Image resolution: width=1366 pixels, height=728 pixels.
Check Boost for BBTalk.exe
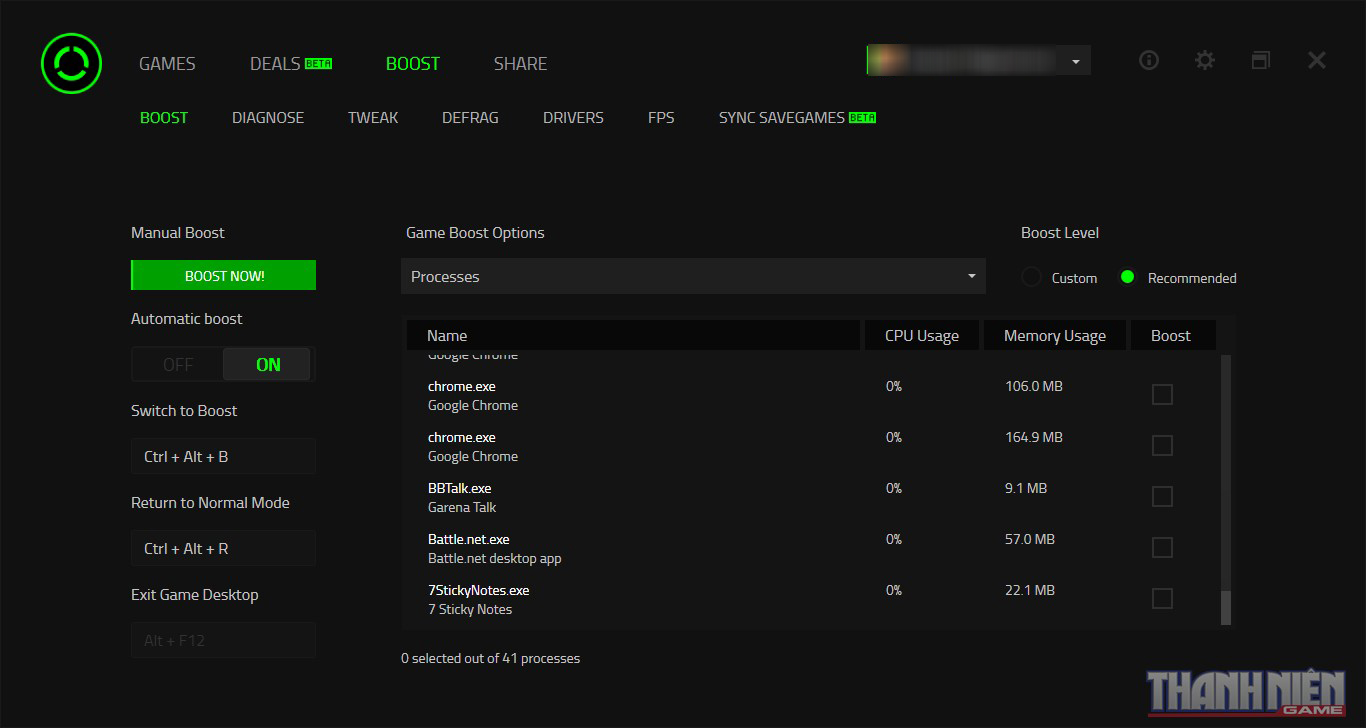pos(1162,497)
